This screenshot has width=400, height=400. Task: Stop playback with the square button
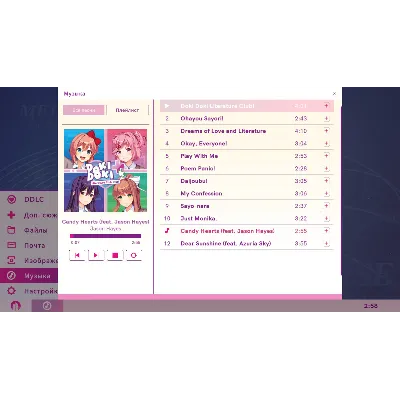(x=115, y=255)
